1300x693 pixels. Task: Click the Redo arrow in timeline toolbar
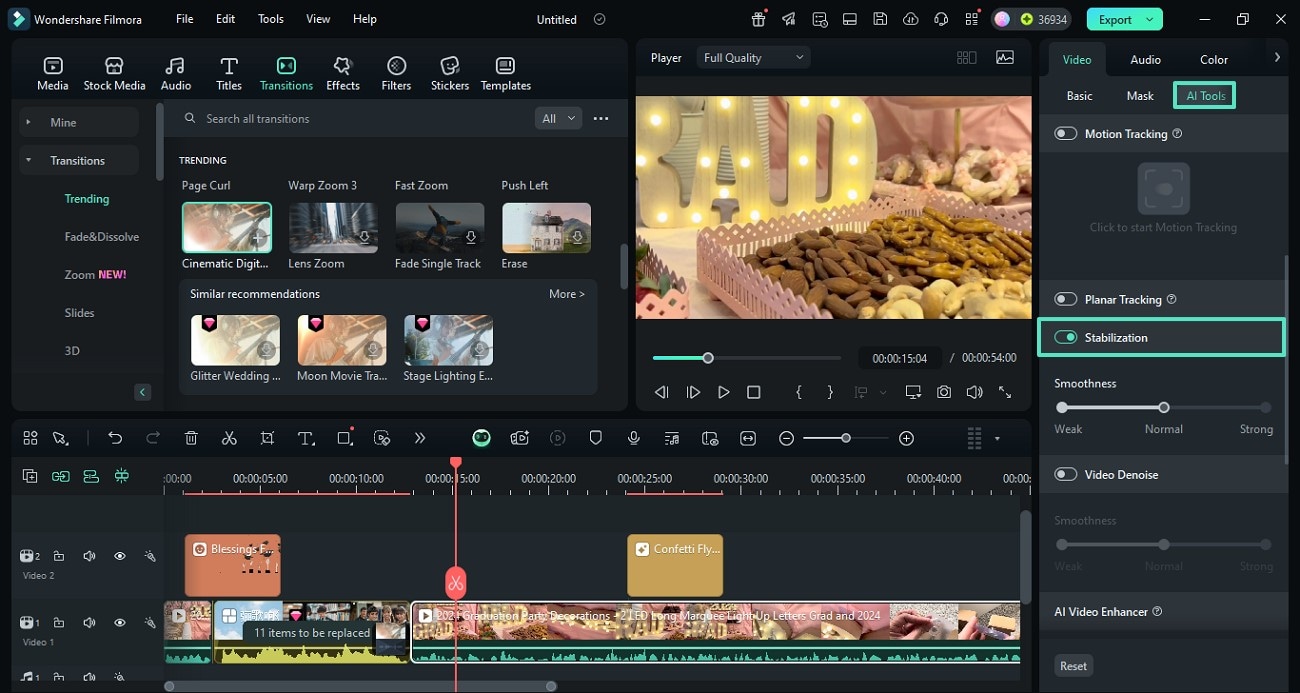pyautogui.click(x=153, y=438)
